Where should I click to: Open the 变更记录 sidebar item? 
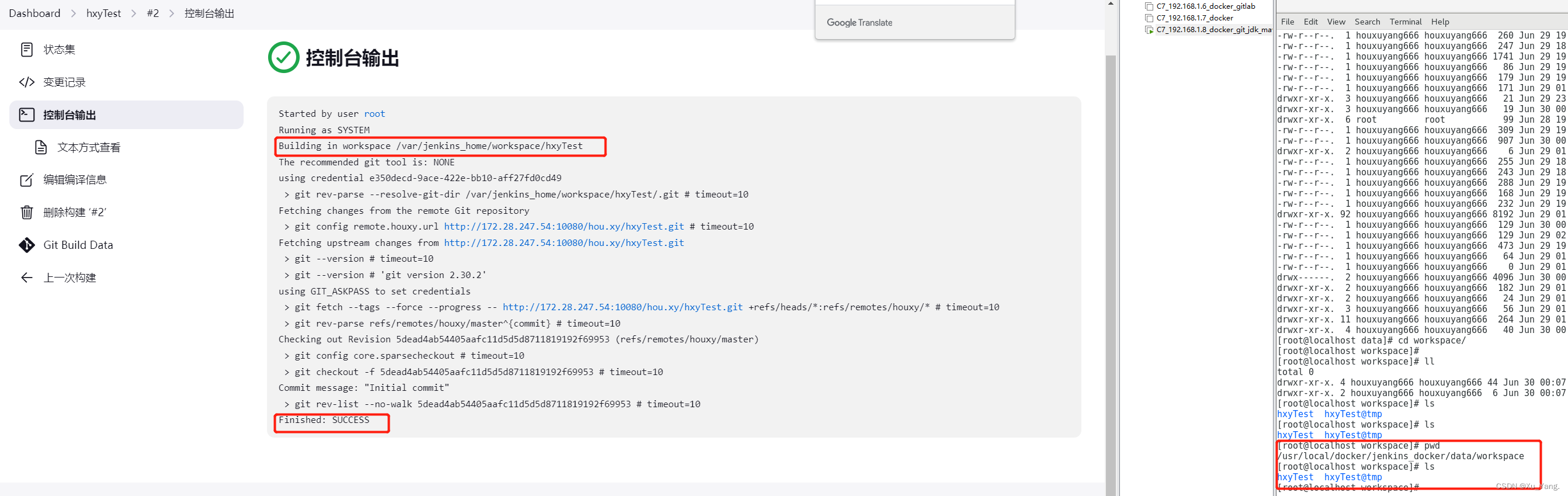(127, 82)
